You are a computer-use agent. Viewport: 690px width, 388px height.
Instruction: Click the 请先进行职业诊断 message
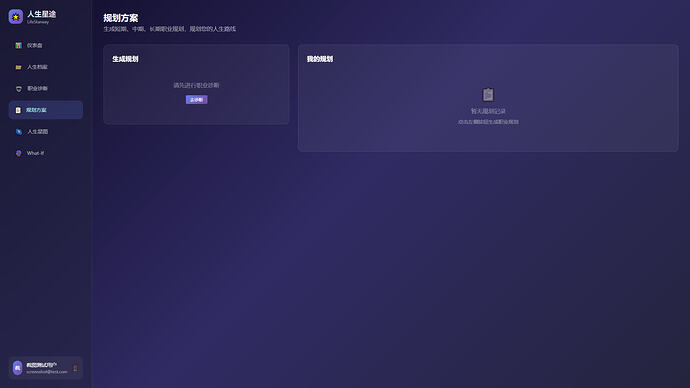(x=196, y=85)
